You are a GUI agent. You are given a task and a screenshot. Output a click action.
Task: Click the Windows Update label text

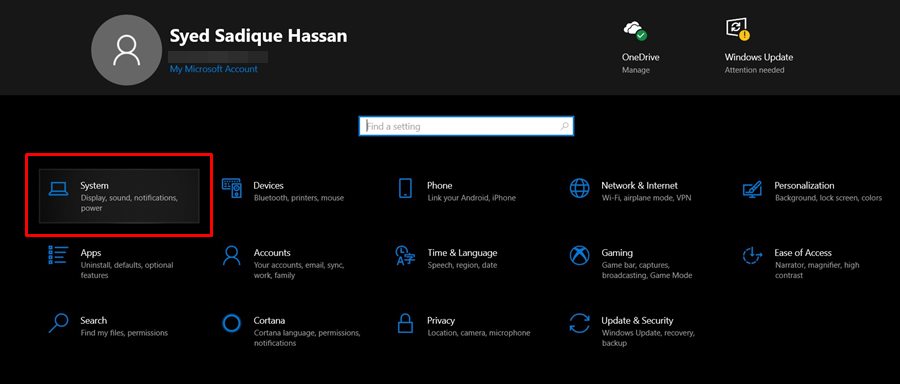click(x=759, y=57)
